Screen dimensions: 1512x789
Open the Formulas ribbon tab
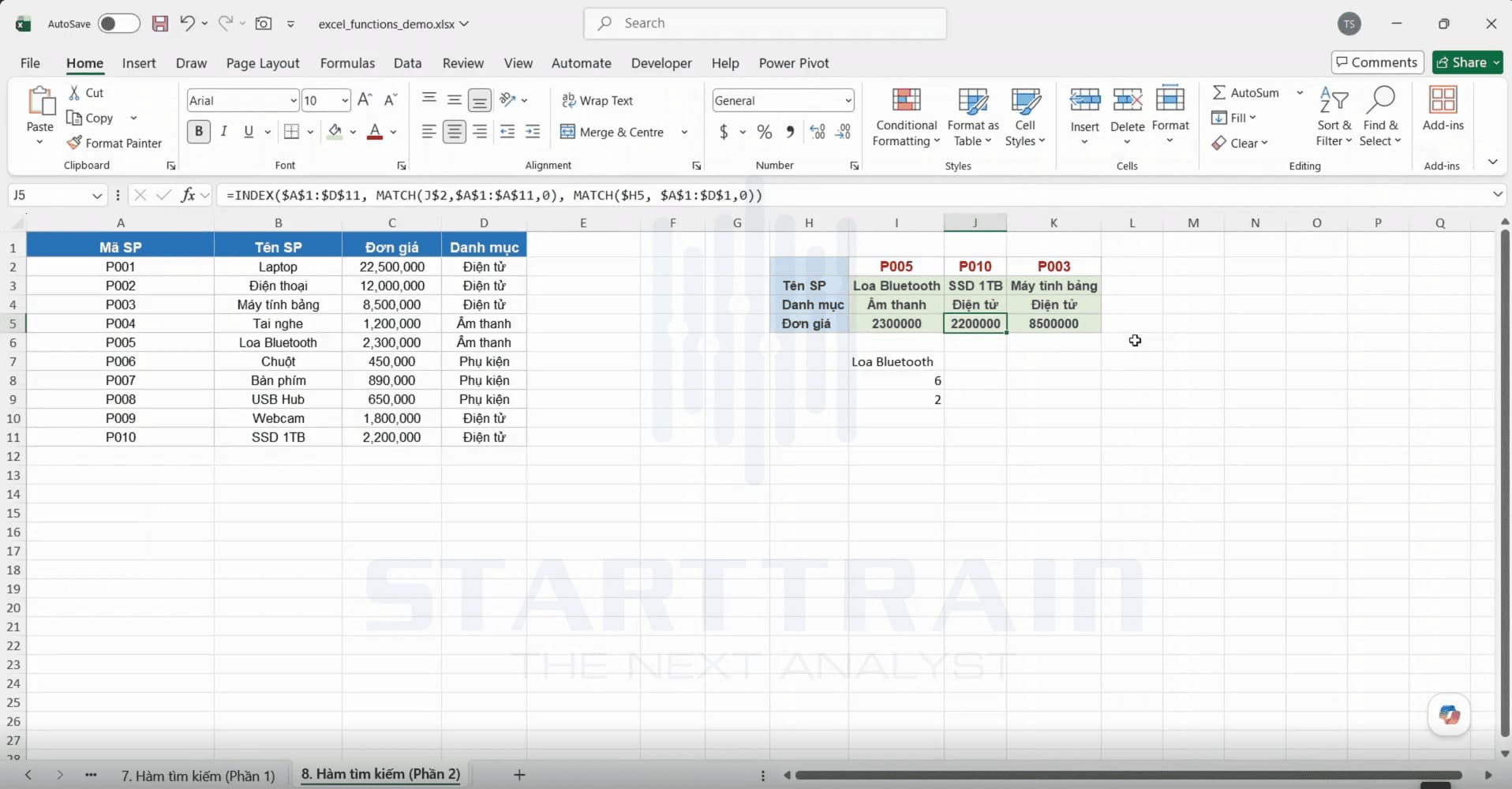coord(347,63)
